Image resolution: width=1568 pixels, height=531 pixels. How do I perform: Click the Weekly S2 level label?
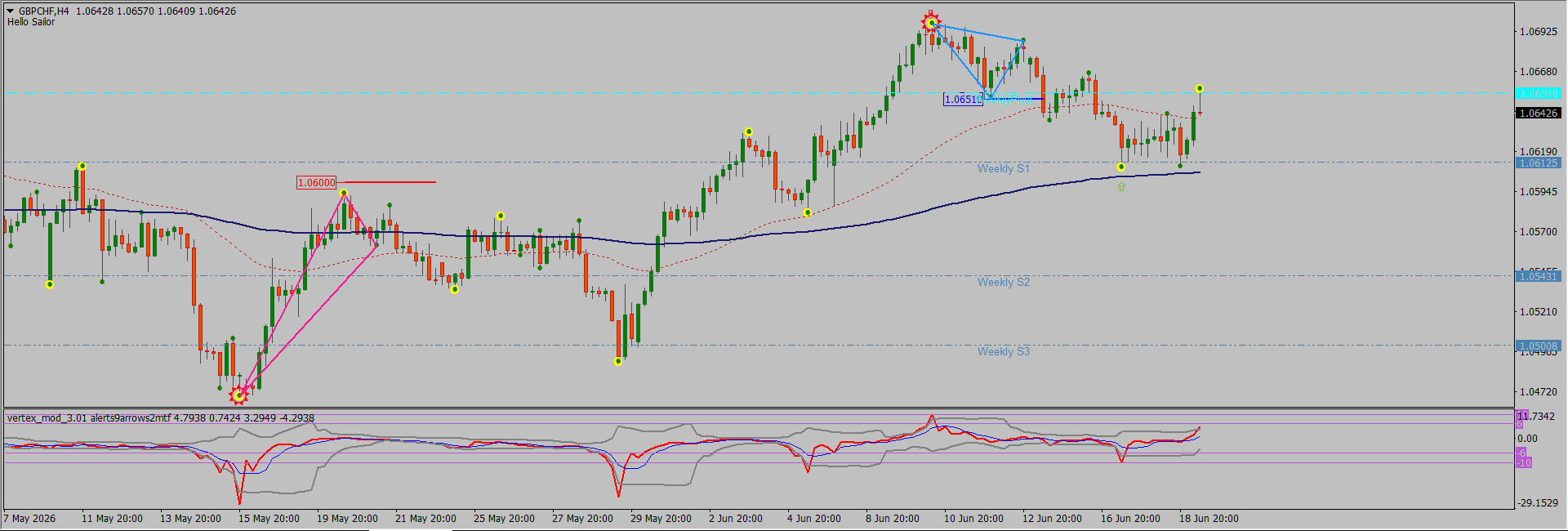pyautogui.click(x=1004, y=282)
